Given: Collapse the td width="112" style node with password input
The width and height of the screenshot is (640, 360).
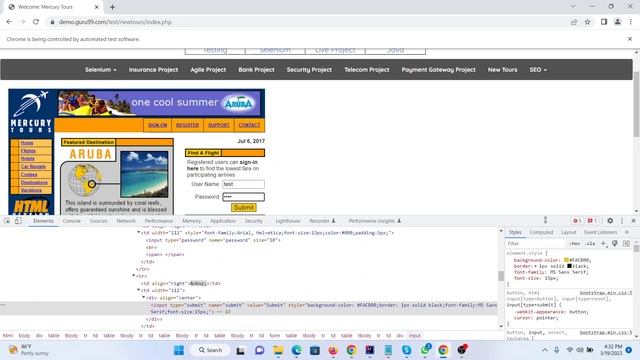Looking at the screenshot, I should [138, 232].
